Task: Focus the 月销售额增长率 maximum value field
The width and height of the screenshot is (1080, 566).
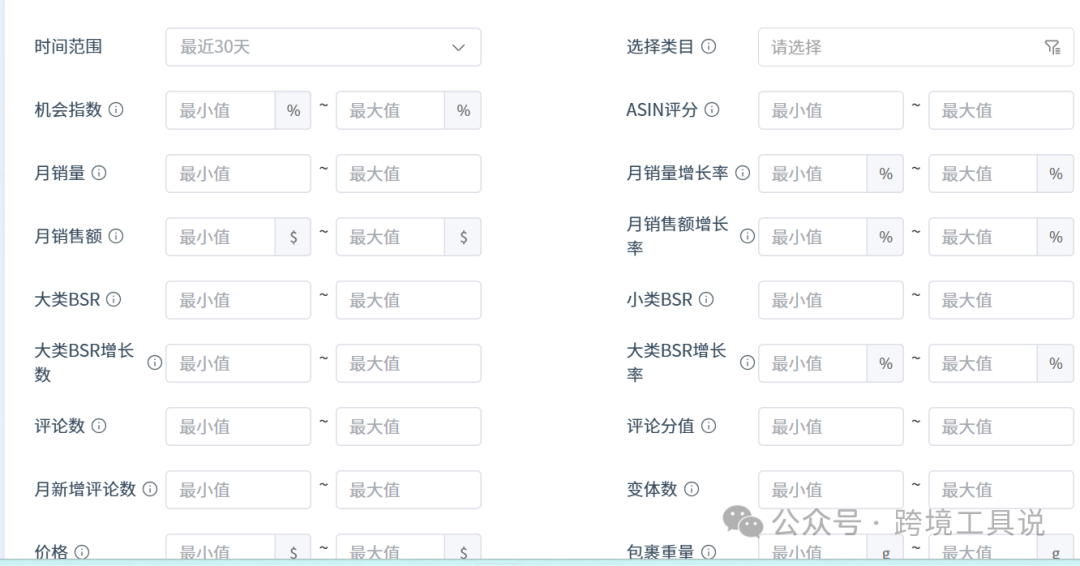Action: pyautogui.click(x=983, y=237)
